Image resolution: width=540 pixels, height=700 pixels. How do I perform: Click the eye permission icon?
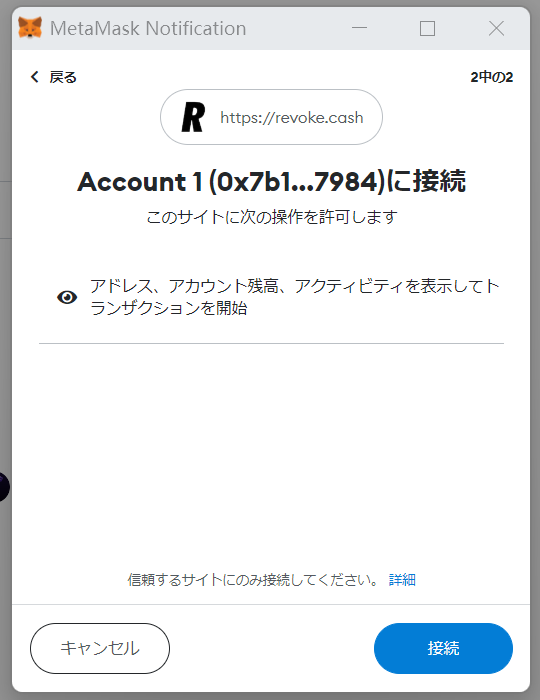[x=67, y=297]
